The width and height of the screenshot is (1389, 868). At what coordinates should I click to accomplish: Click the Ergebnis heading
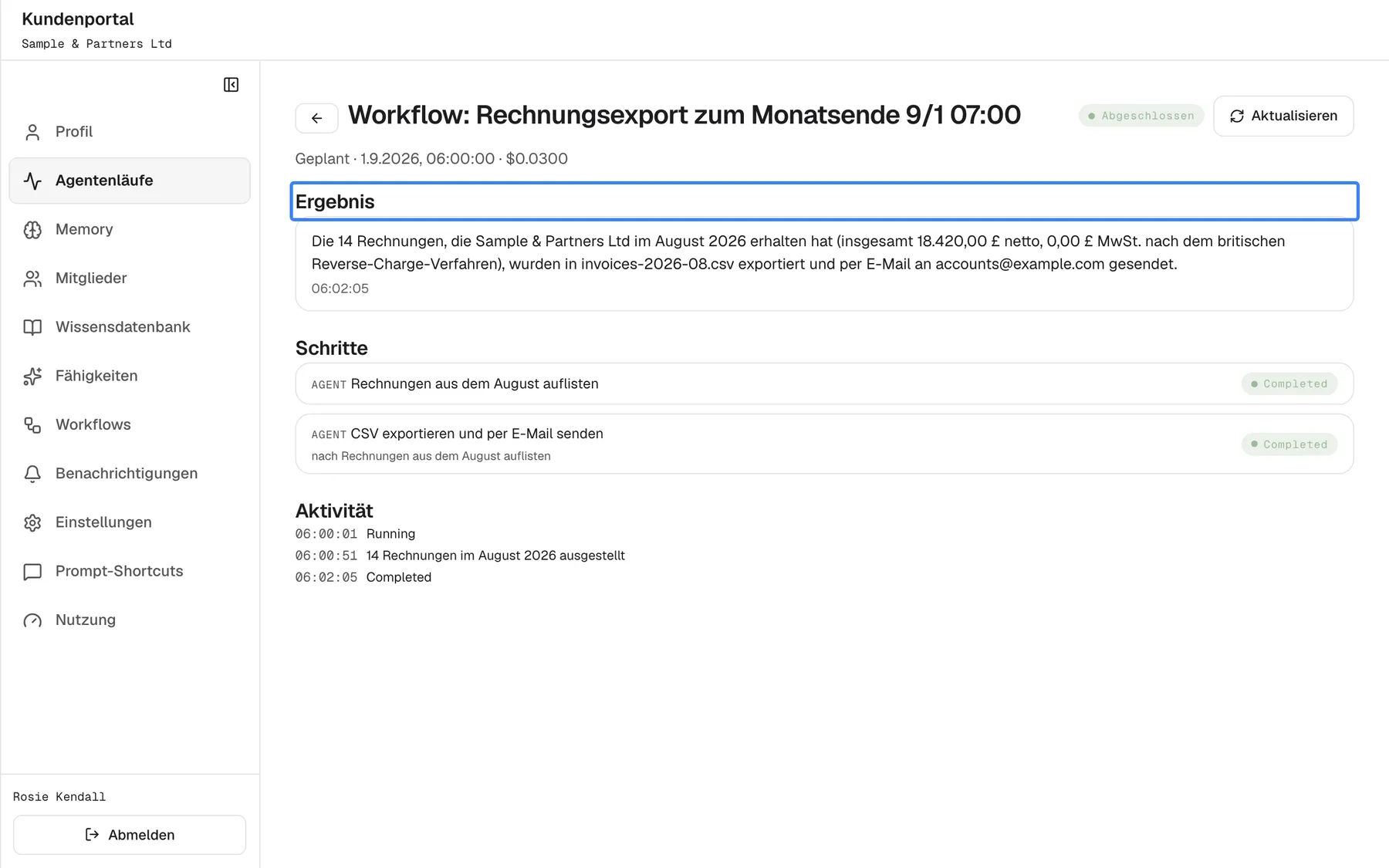pyautogui.click(x=335, y=202)
